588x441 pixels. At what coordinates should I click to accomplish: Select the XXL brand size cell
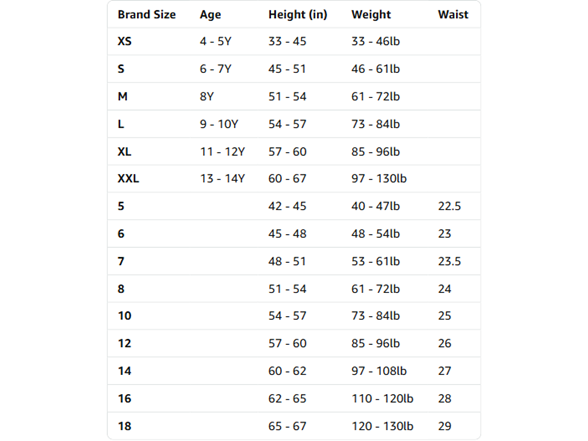tap(128, 178)
